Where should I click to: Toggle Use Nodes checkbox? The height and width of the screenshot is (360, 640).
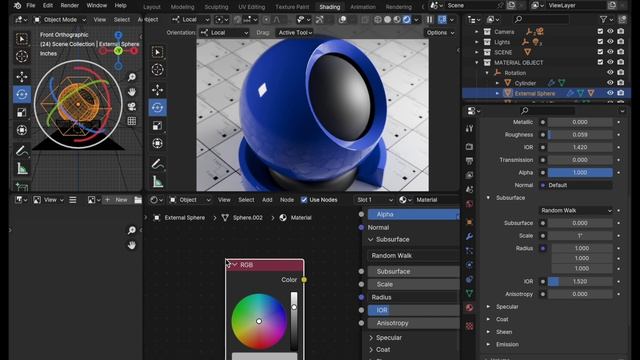(304, 200)
